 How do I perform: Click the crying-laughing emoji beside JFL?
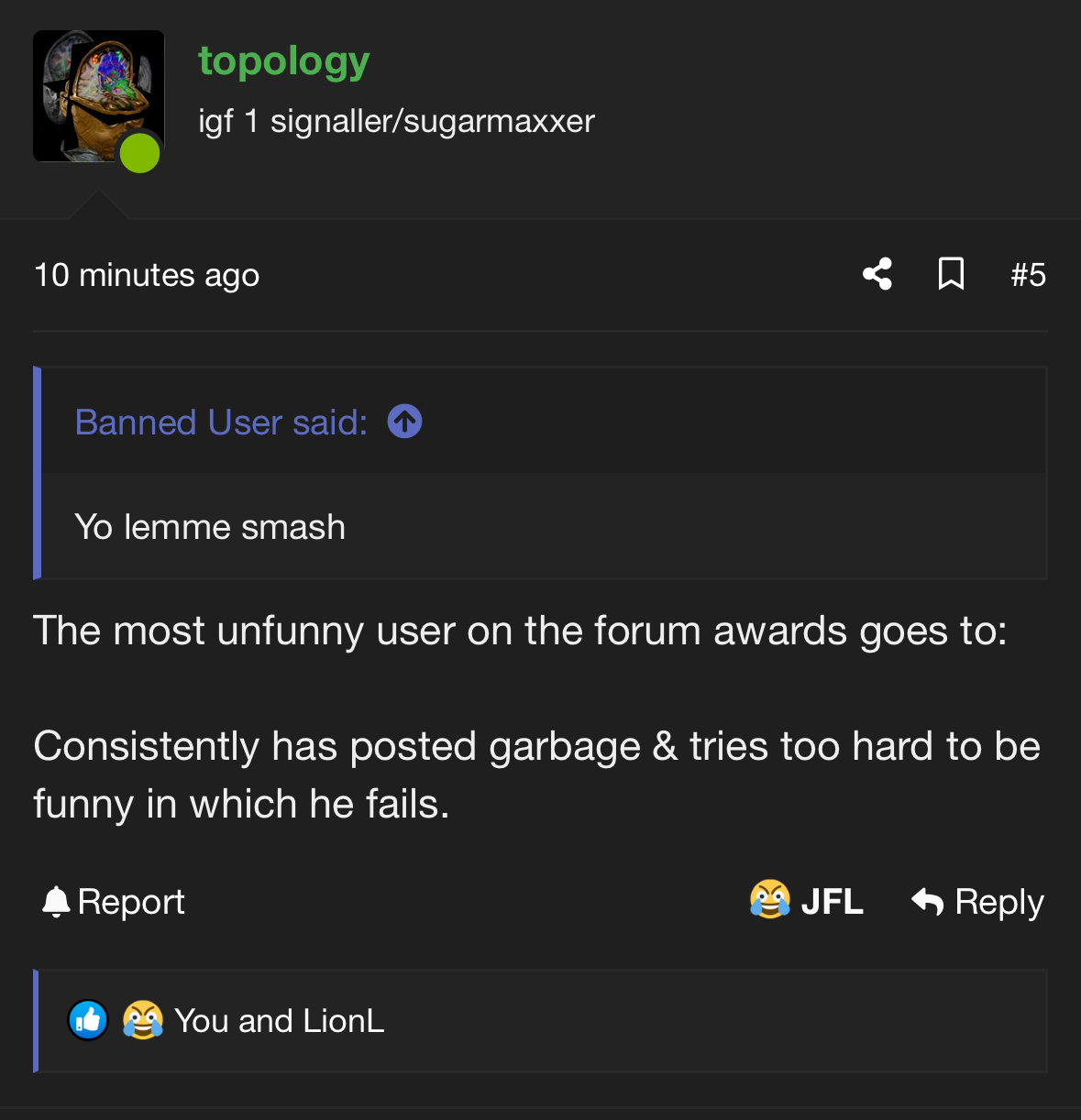click(770, 900)
